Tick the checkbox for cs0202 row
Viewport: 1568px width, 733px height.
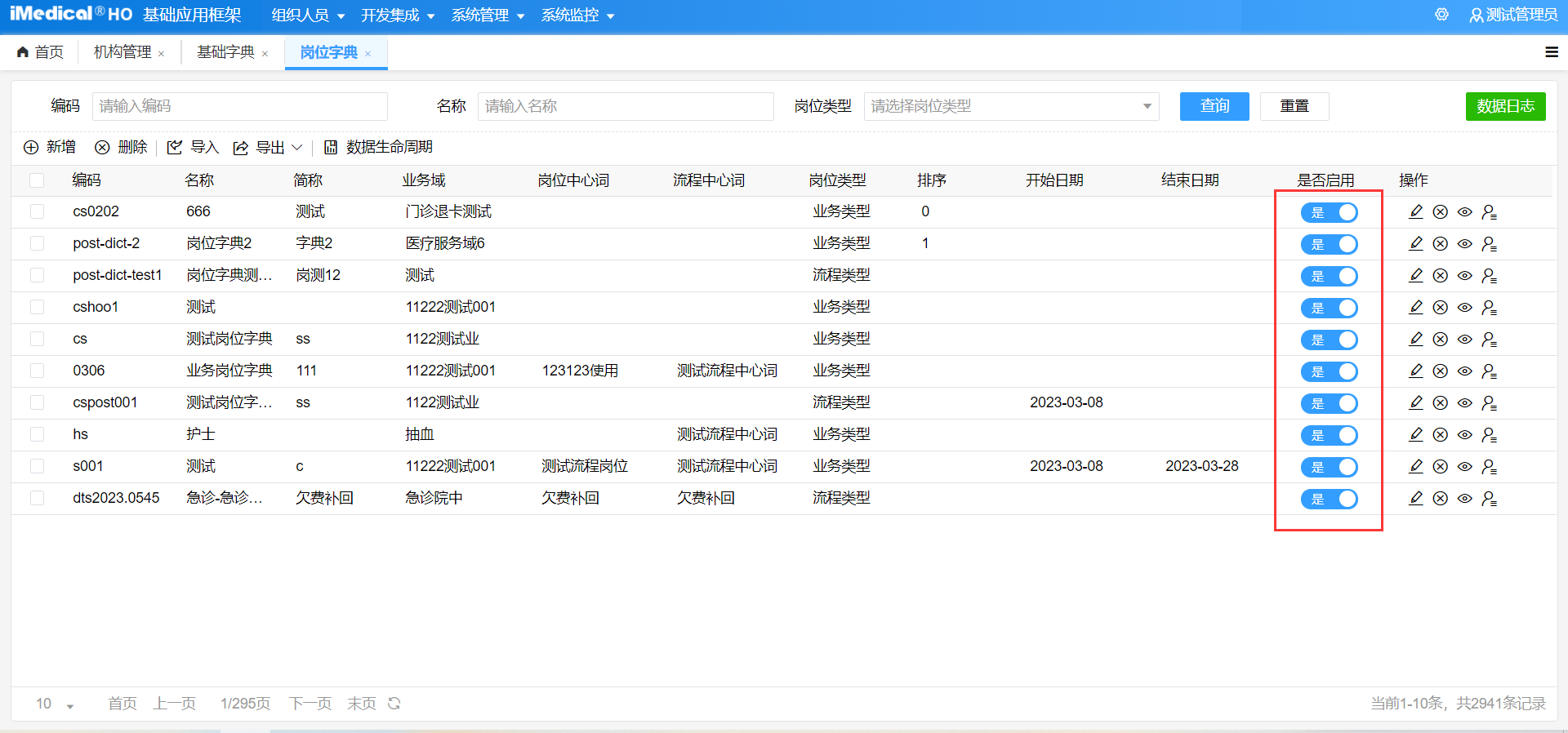click(x=37, y=211)
